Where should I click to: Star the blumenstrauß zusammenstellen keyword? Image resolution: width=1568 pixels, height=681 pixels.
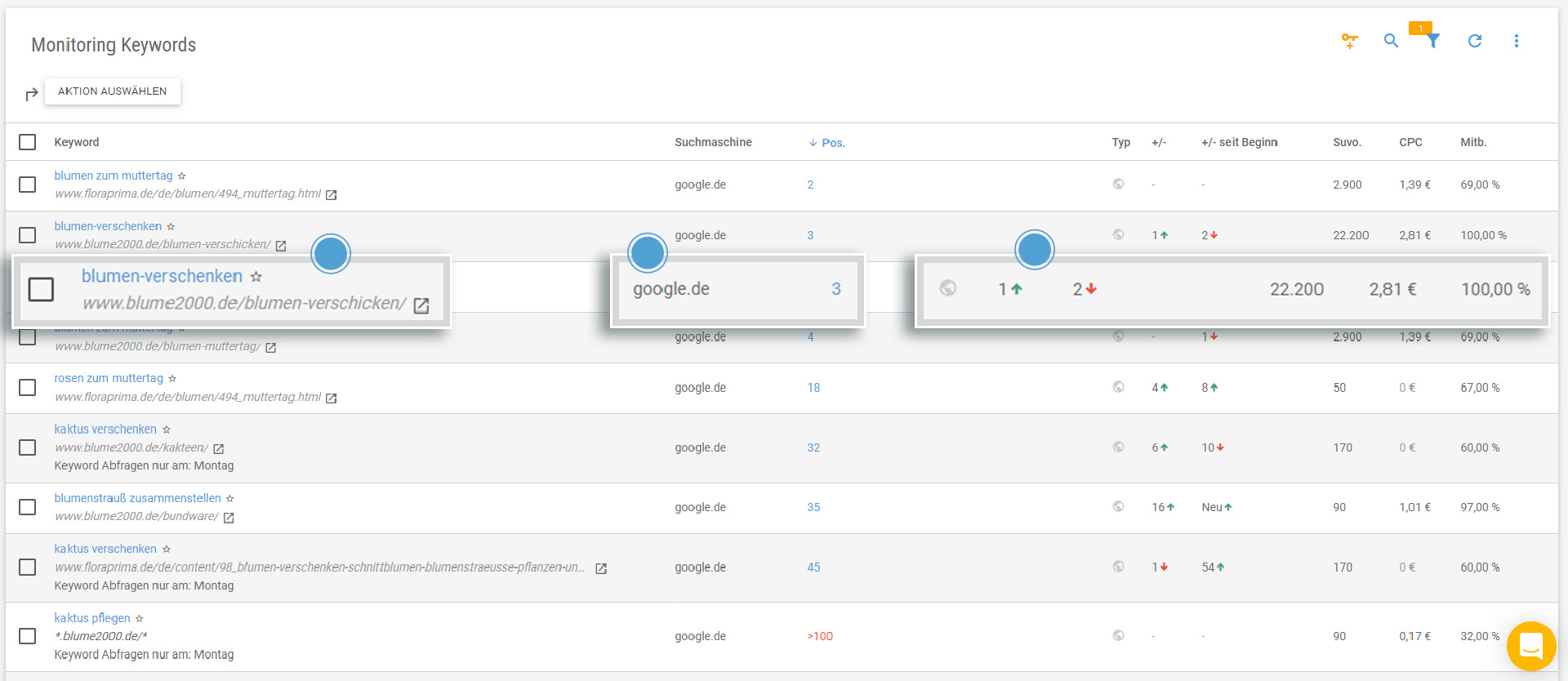point(230,498)
